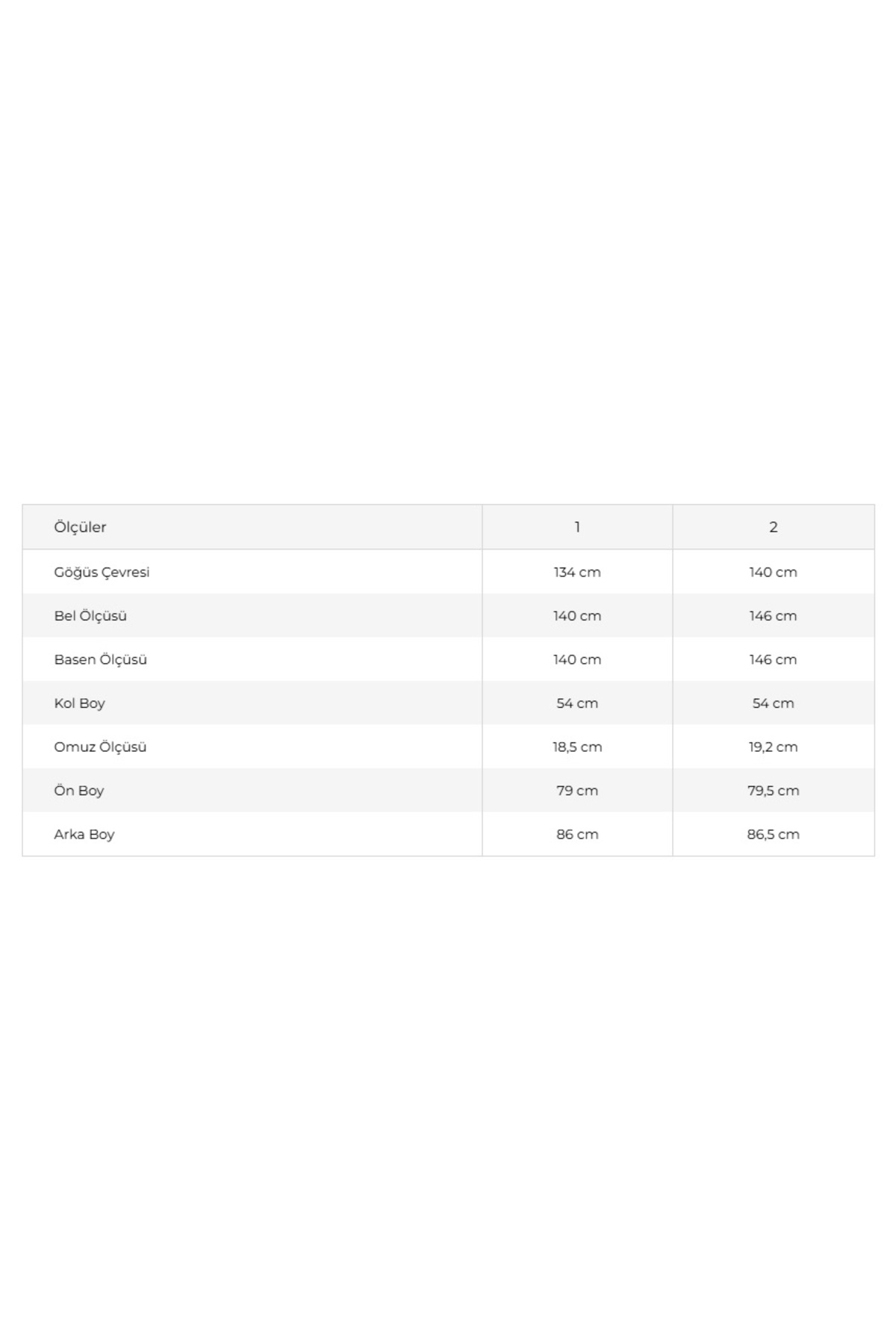The height and width of the screenshot is (1344, 896).
Task: Click Göğüs Çevresi value for size 2
Action: click(x=773, y=572)
